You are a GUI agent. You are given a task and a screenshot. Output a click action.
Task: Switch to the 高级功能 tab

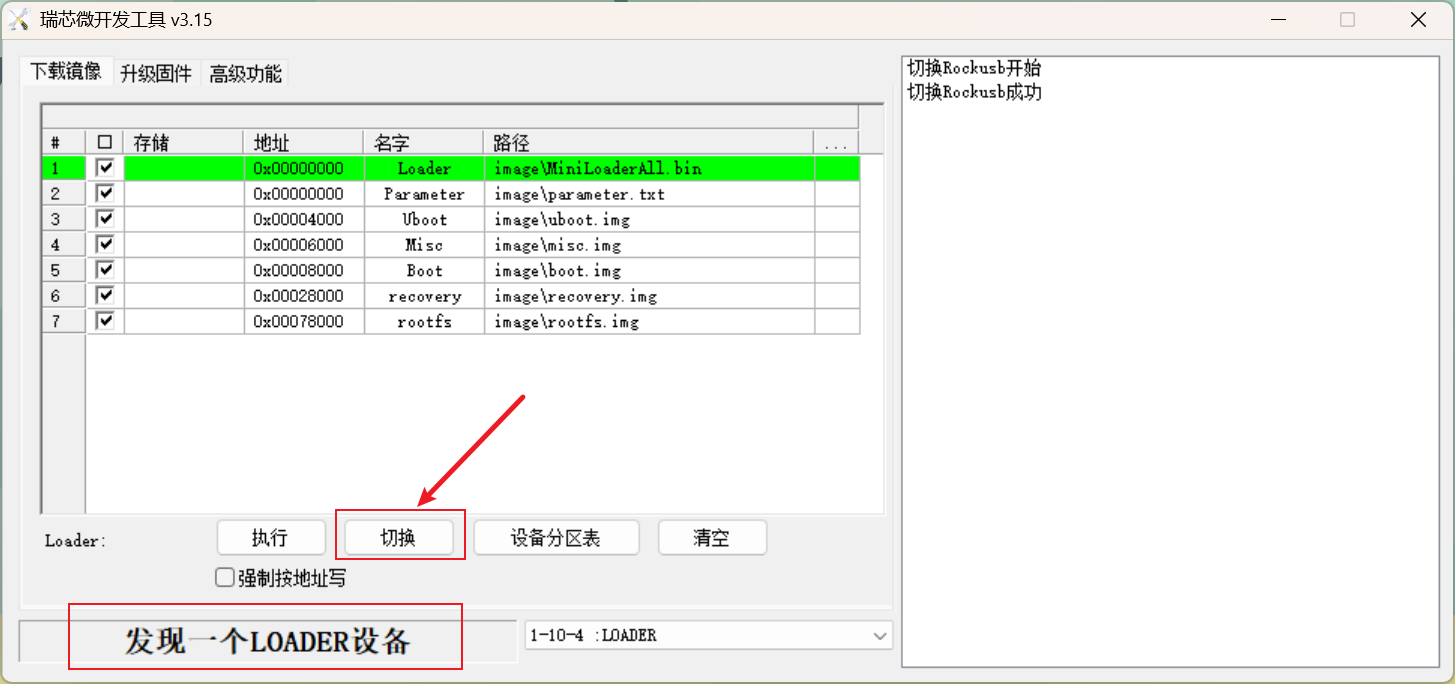click(245, 73)
